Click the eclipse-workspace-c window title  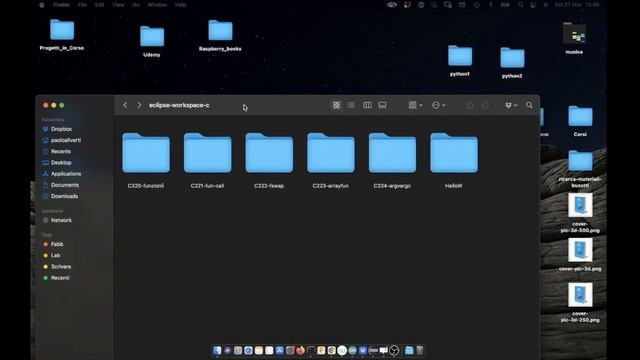click(x=179, y=105)
